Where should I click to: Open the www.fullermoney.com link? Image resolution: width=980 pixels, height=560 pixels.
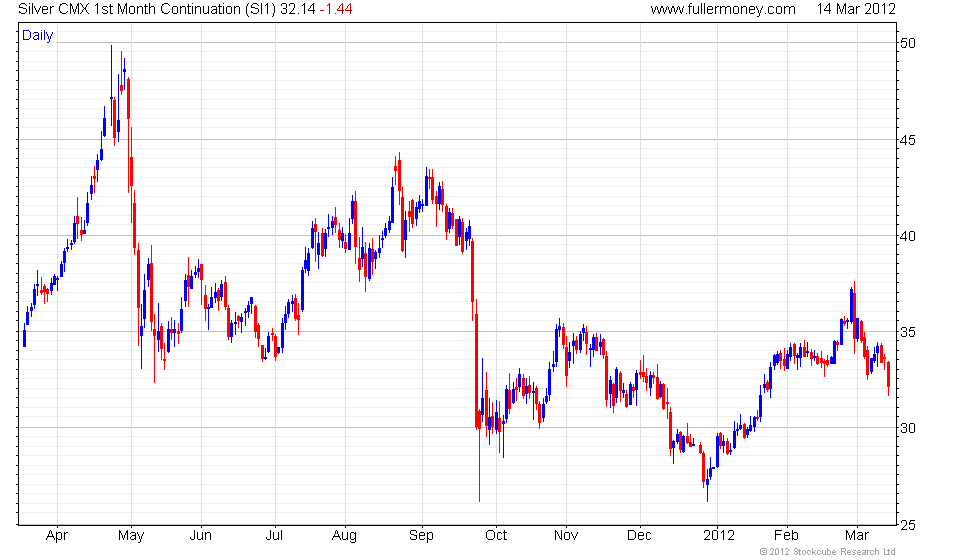[x=722, y=9]
